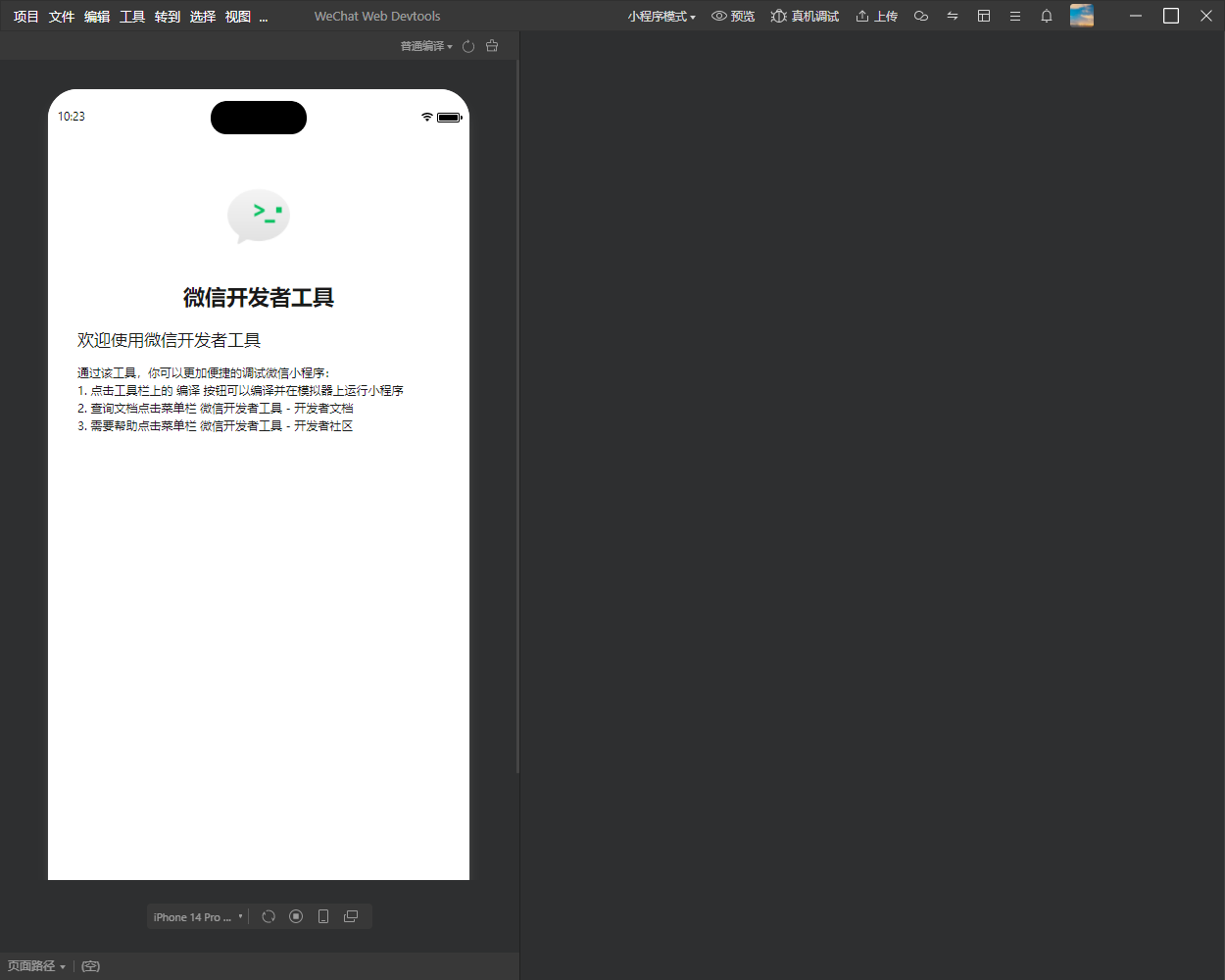Click the 欢迎使用微信开发者工具 text
The width and height of the screenshot is (1225, 980).
pos(169,340)
